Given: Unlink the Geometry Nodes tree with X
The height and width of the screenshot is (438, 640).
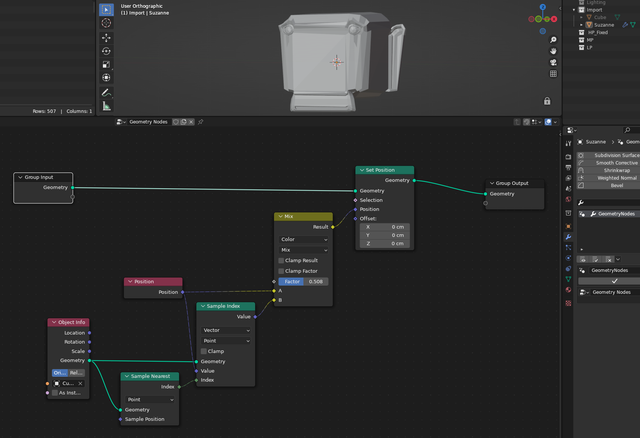Looking at the screenshot, I should click(x=191, y=122).
